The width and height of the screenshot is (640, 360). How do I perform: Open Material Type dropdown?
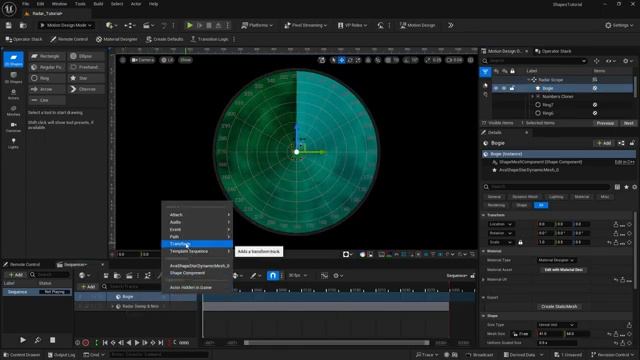pos(556,260)
